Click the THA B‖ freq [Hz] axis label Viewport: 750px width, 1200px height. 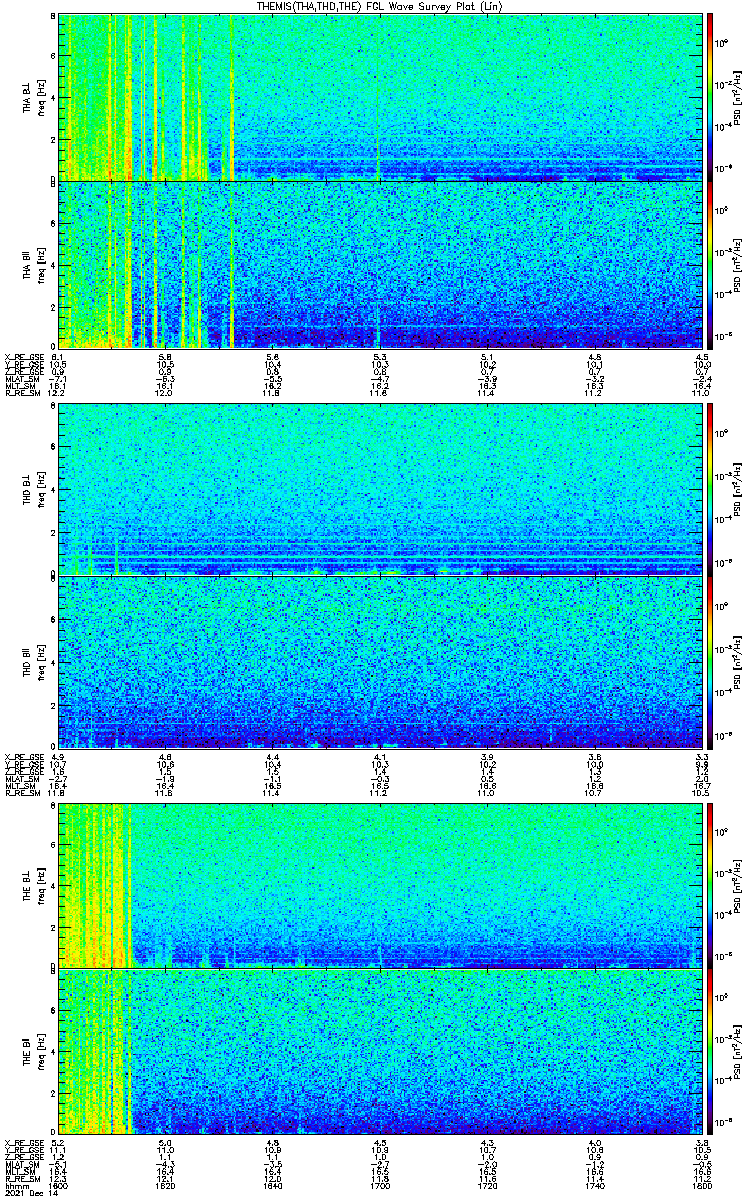pos(41,264)
